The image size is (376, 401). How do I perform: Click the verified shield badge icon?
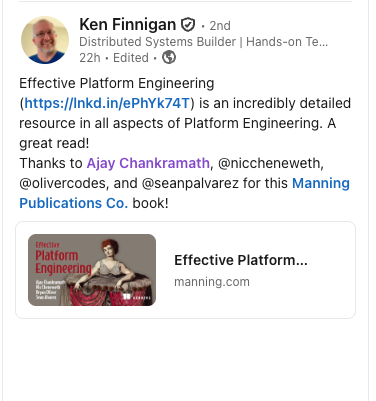coord(188,25)
